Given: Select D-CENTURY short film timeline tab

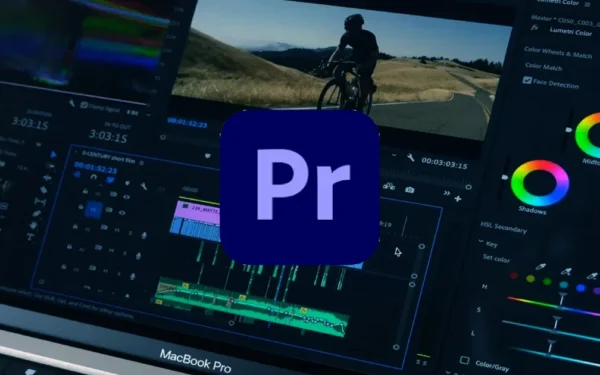Looking at the screenshot, I should pos(108,157).
